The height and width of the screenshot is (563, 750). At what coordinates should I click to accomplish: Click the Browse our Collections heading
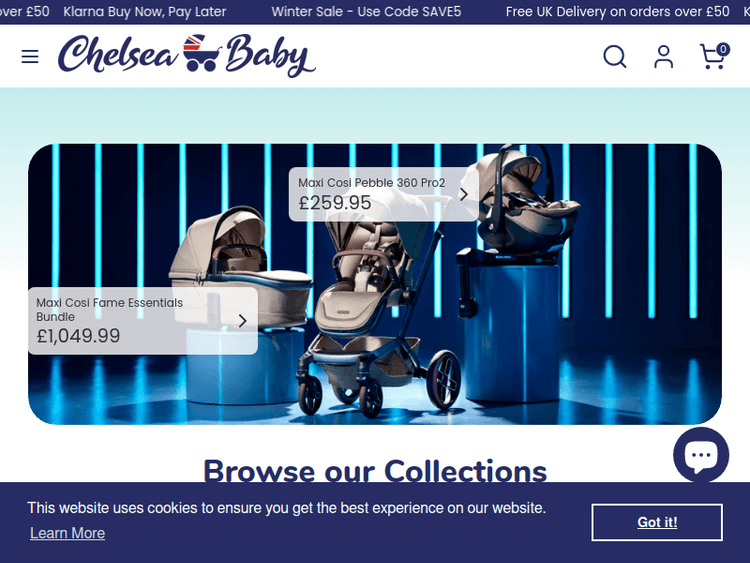[x=375, y=471]
